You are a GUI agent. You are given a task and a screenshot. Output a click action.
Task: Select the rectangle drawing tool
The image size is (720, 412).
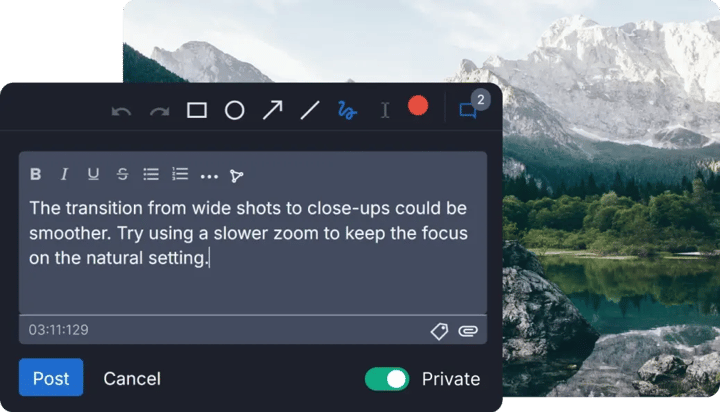coord(197,111)
